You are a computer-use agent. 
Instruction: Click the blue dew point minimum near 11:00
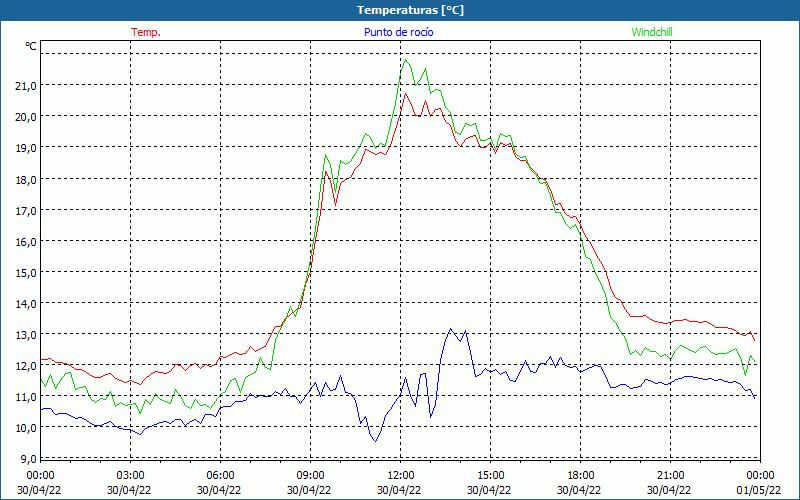376,441
